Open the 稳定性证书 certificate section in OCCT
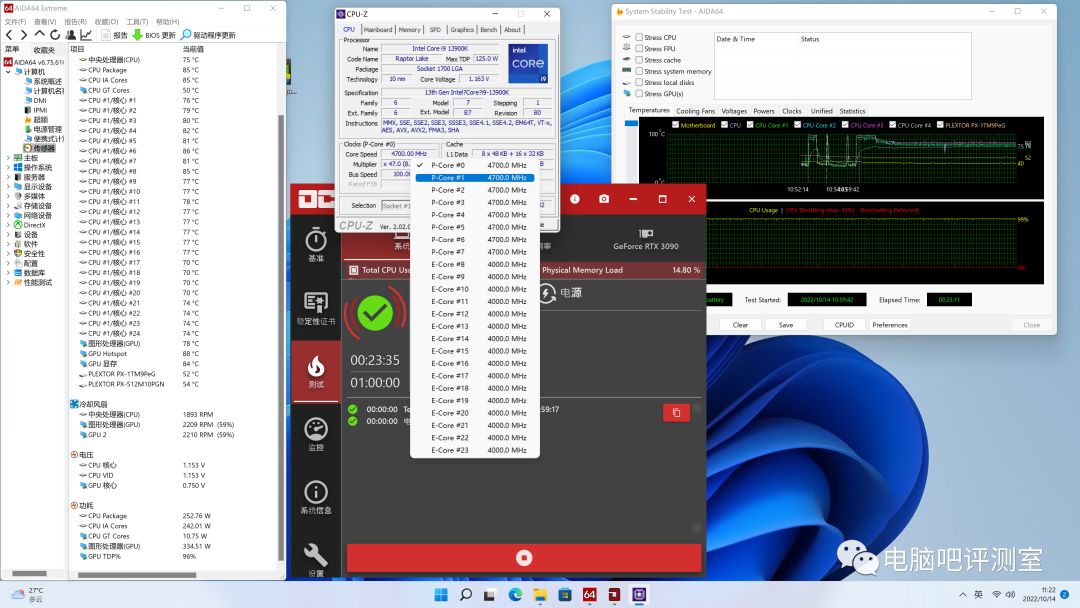The height and width of the screenshot is (608, 1080). point(316,308)
